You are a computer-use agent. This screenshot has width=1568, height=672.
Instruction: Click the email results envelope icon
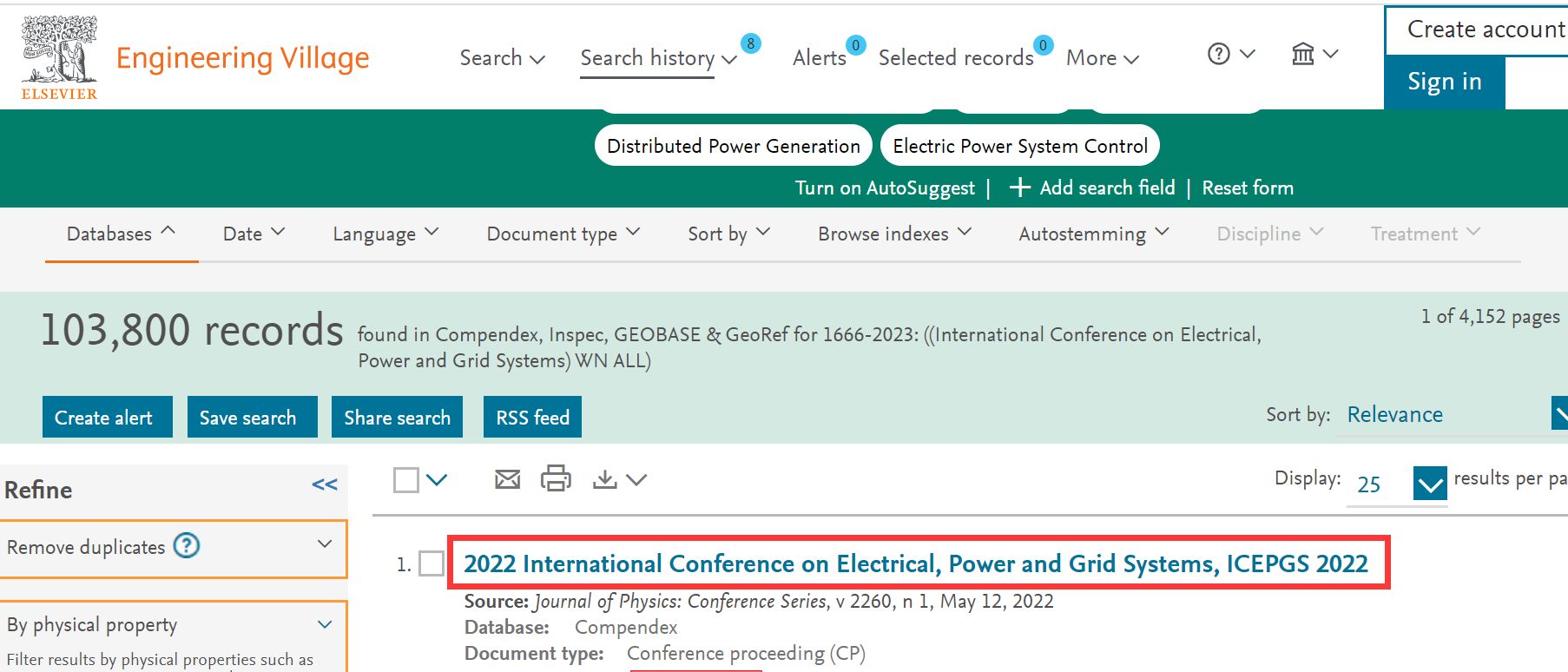point(508,479)
